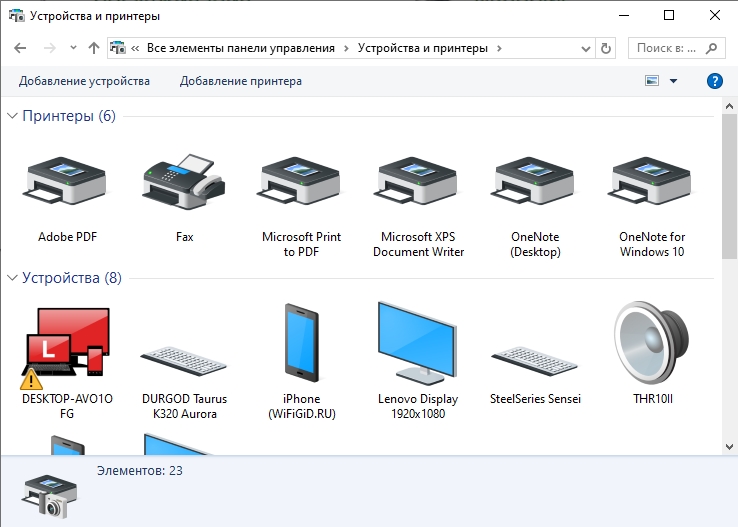Click Все элементы панели управления breadcrumb

(243, 48)
